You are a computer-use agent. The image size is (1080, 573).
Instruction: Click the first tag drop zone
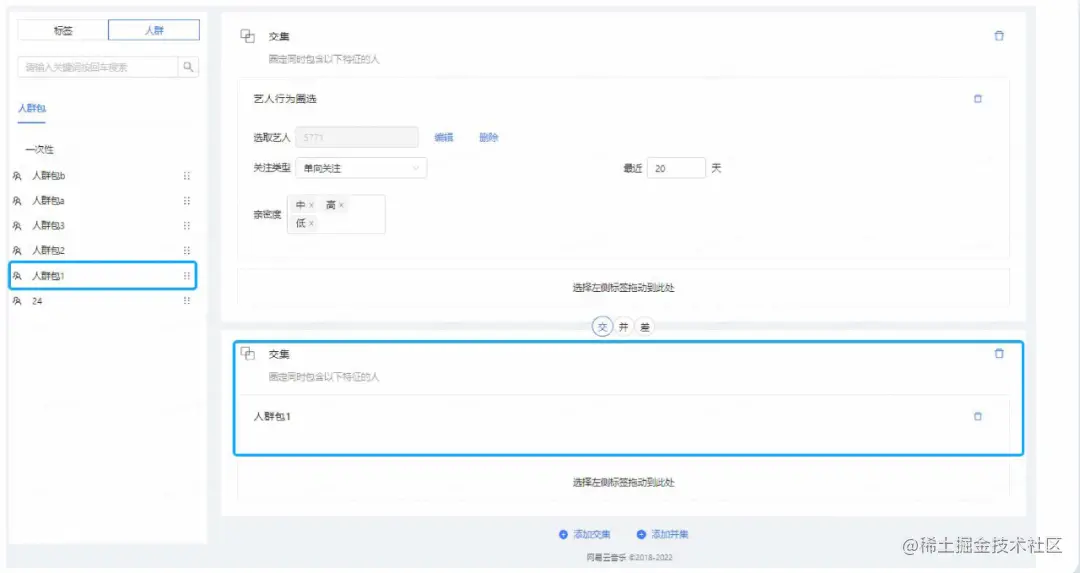pyautogui.click(x=623, y=288)
